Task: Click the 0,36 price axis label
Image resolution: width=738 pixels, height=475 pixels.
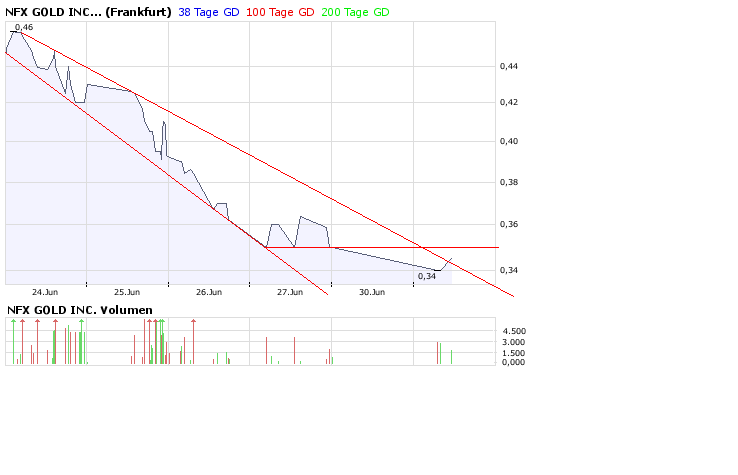Action: [510, 225]
